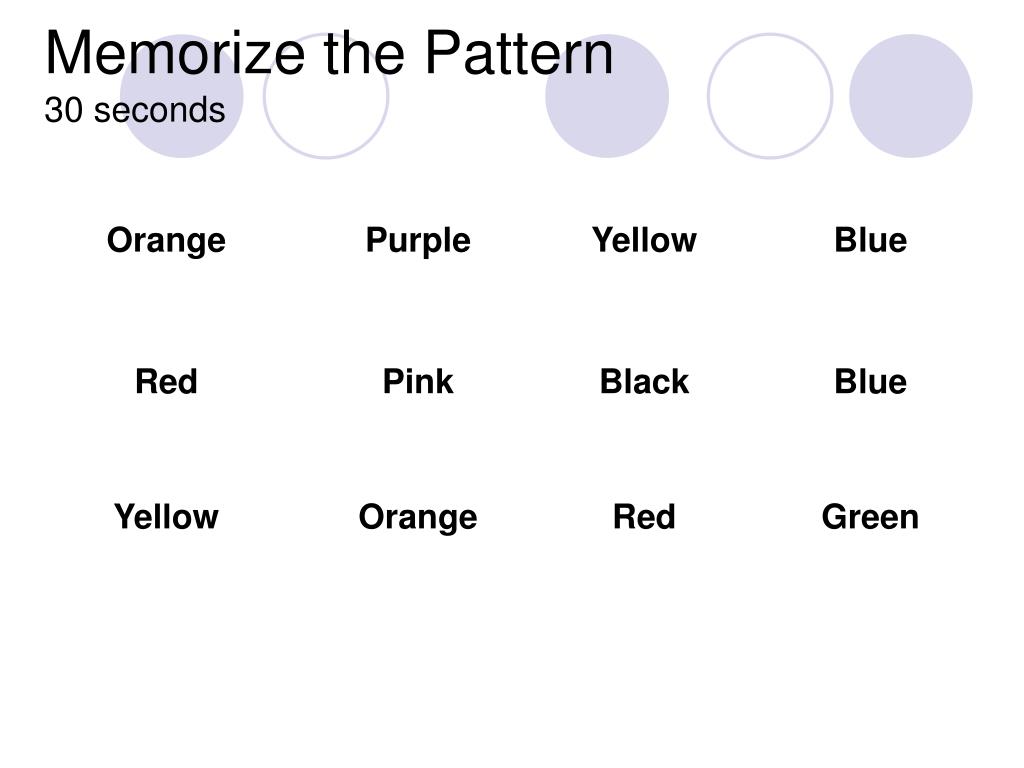Select the word Pink

tap(418, 381)
